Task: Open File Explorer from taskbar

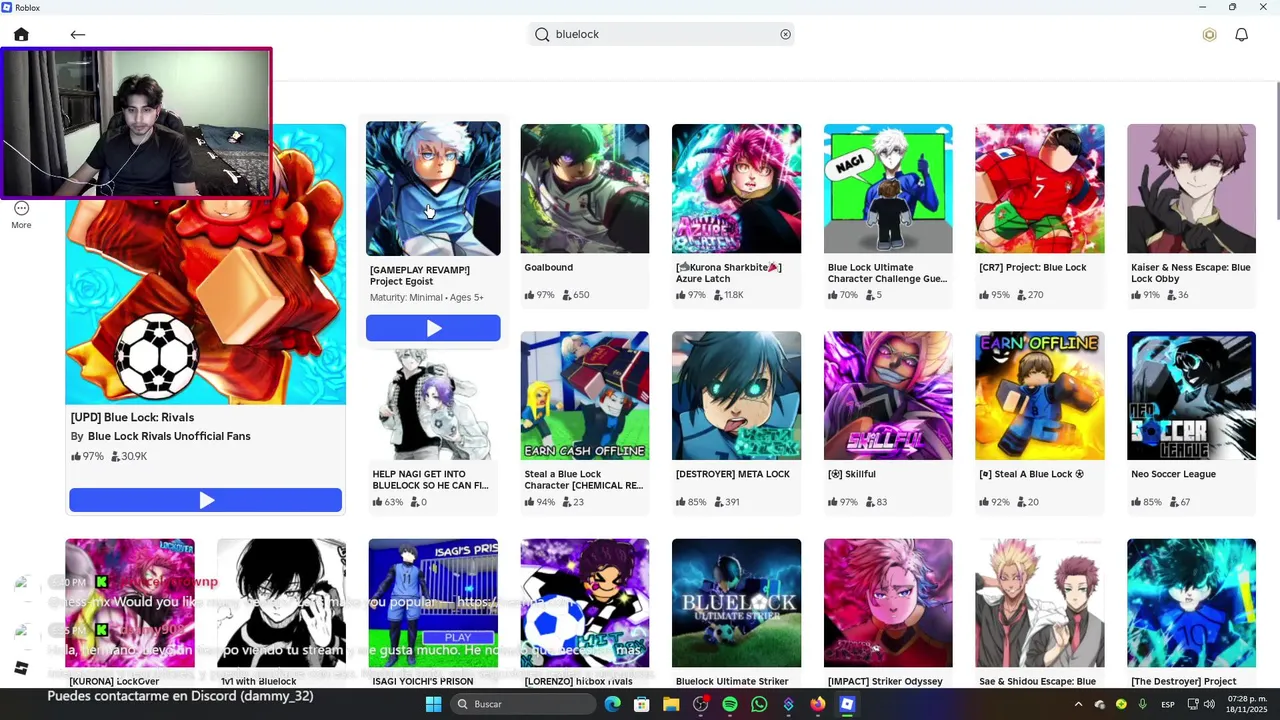Action: tap(671, 704)
